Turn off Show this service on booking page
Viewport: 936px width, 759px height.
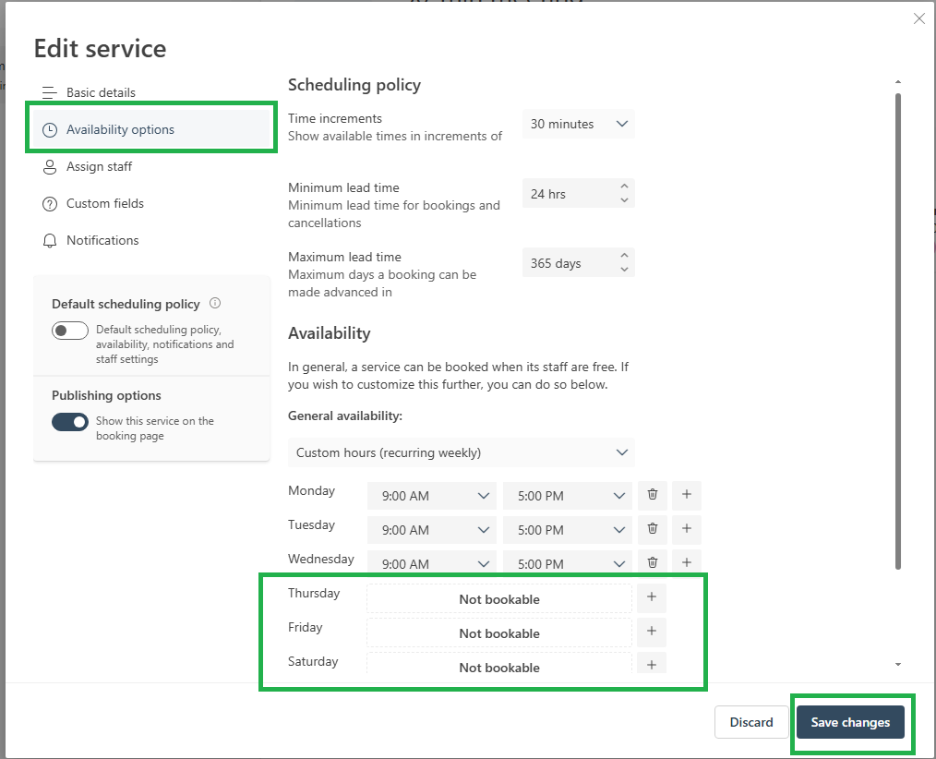70,422
